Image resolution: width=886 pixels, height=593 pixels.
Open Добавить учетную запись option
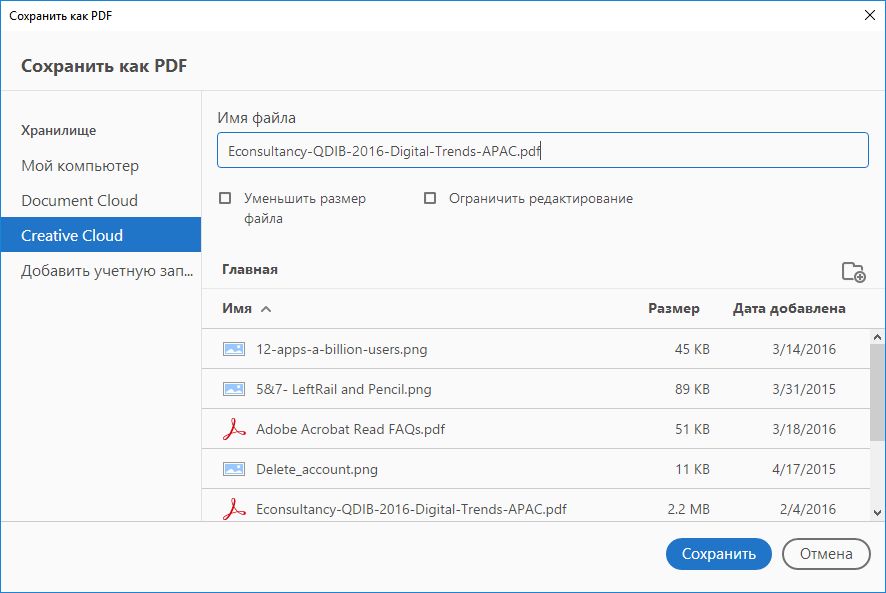coord(105,271)
